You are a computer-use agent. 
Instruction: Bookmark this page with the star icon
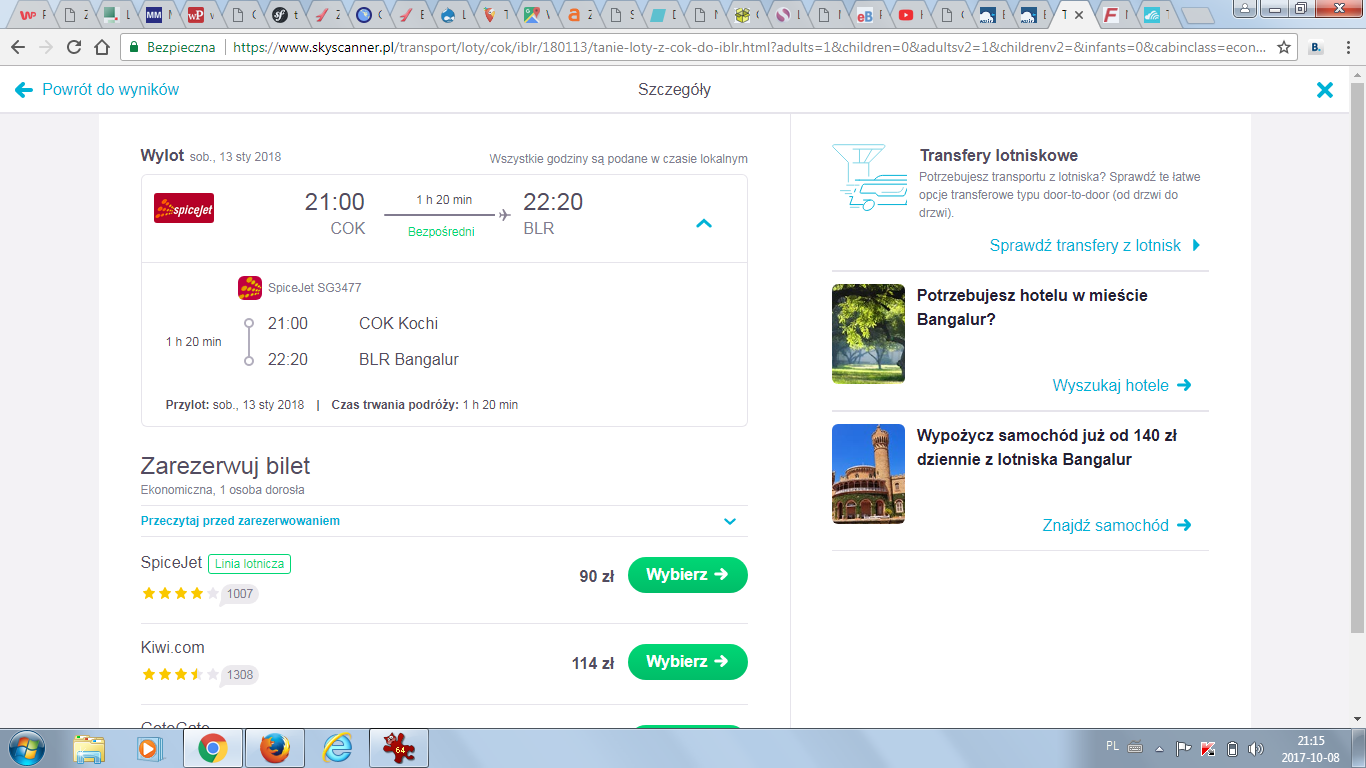1284,47
